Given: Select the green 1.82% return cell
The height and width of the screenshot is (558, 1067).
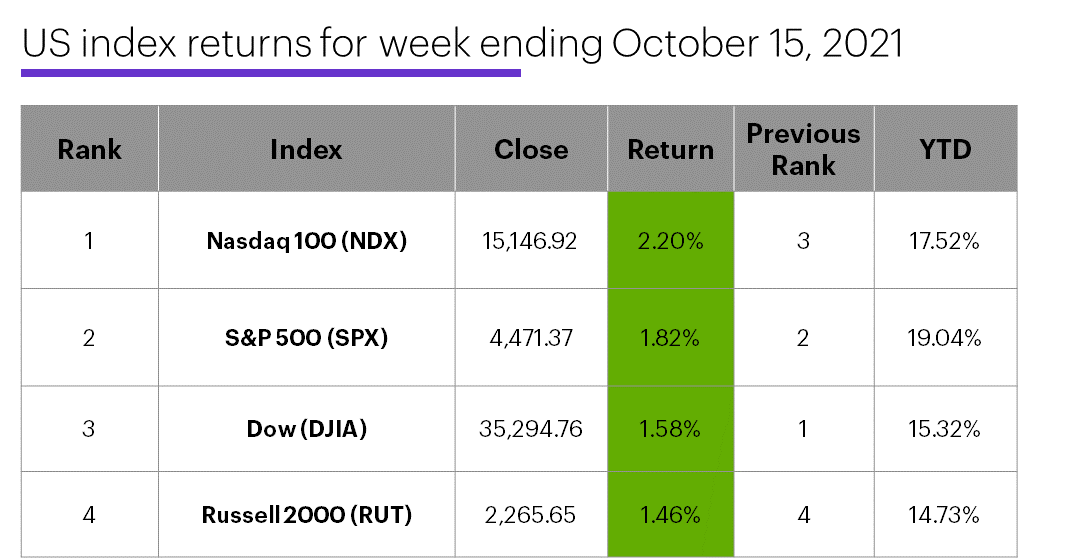Looking at the screenshot, I should [670, 338].
